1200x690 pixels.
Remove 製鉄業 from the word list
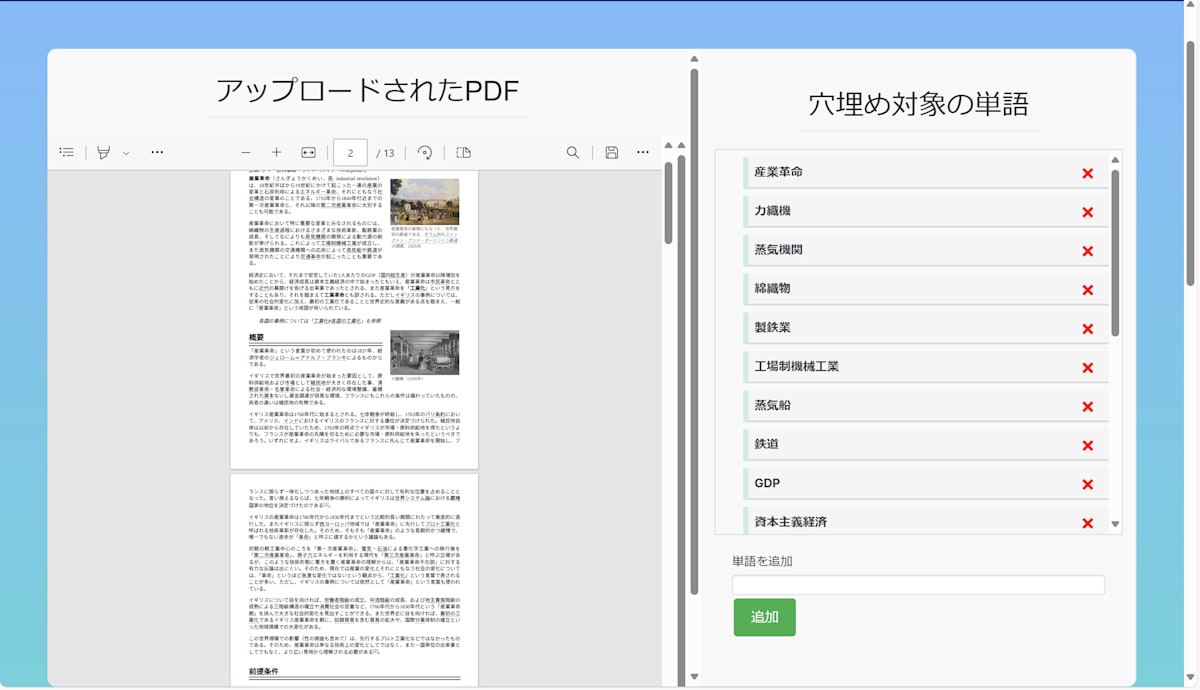[1088, 330]
